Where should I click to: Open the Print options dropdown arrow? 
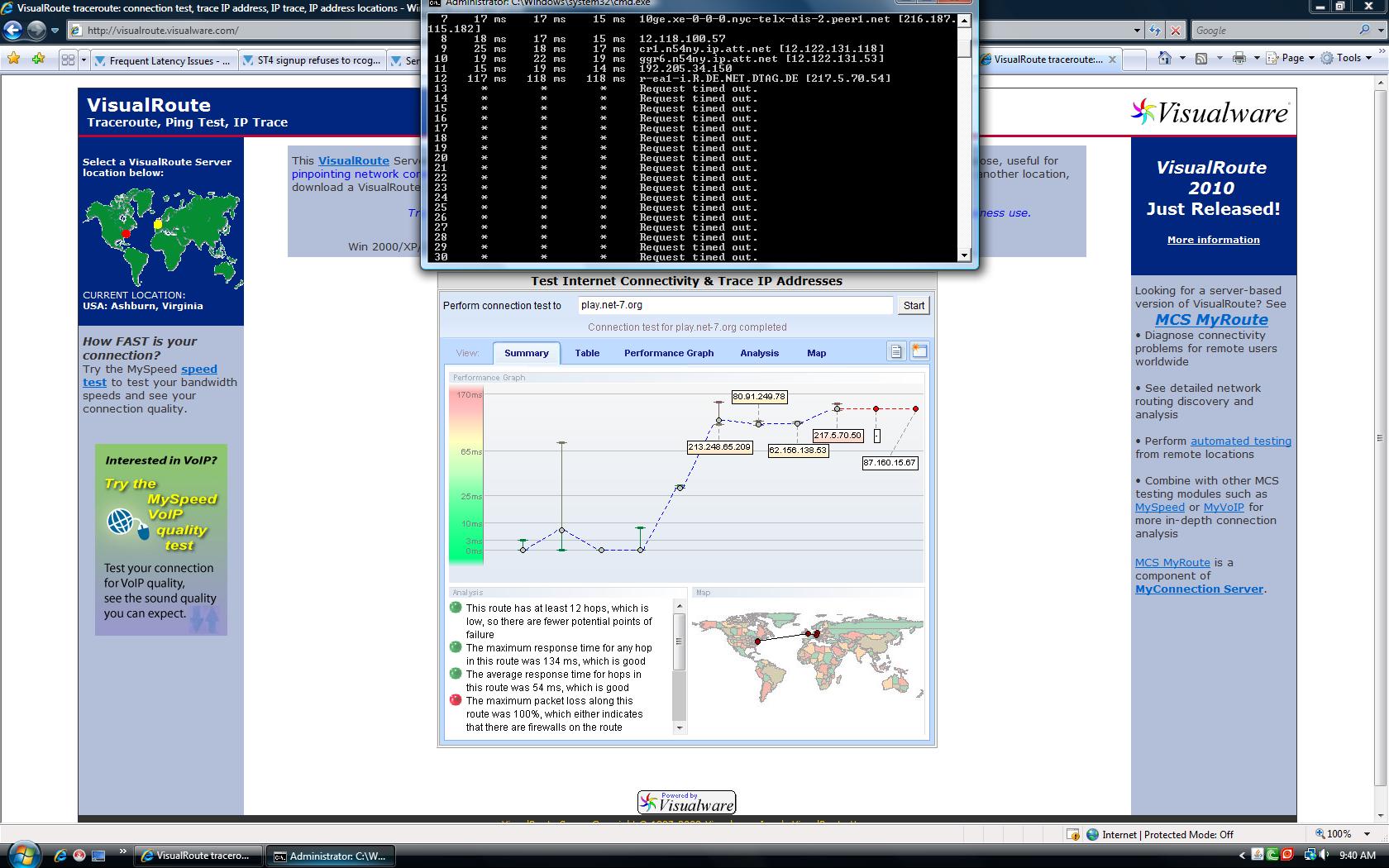point(1257,58)
